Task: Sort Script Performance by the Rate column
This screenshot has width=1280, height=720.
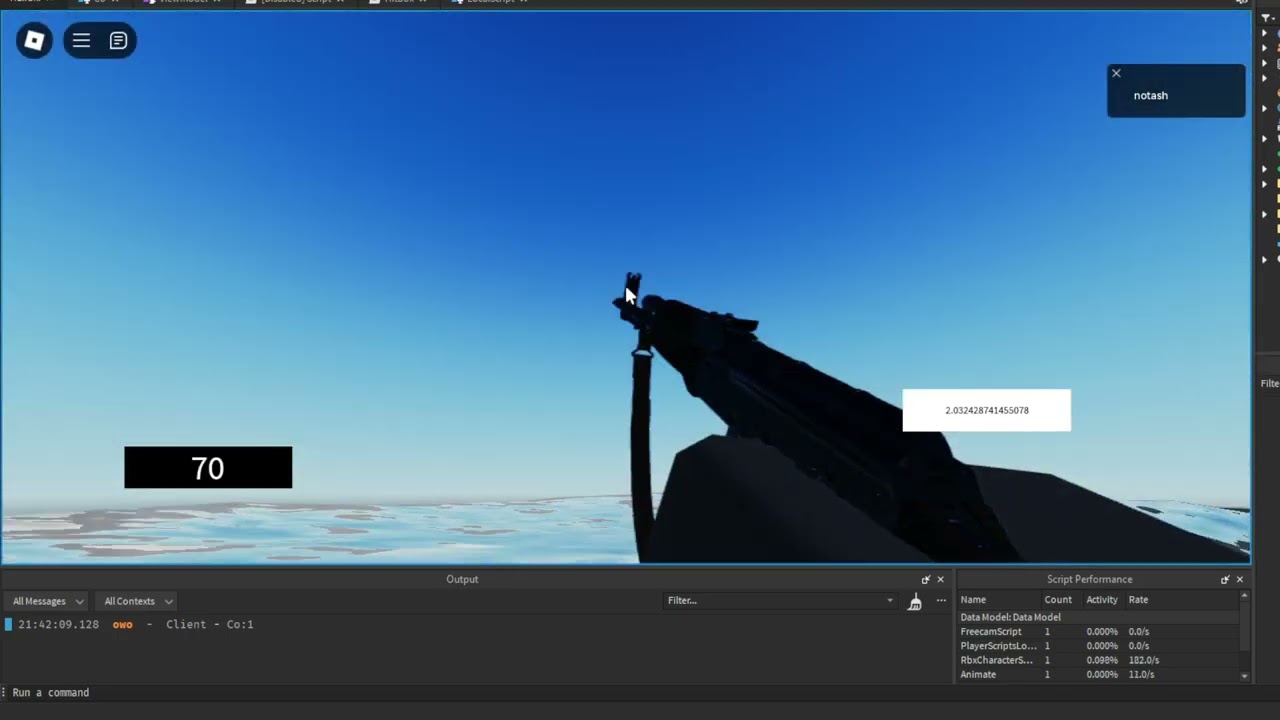Action: coord(1138,600)
